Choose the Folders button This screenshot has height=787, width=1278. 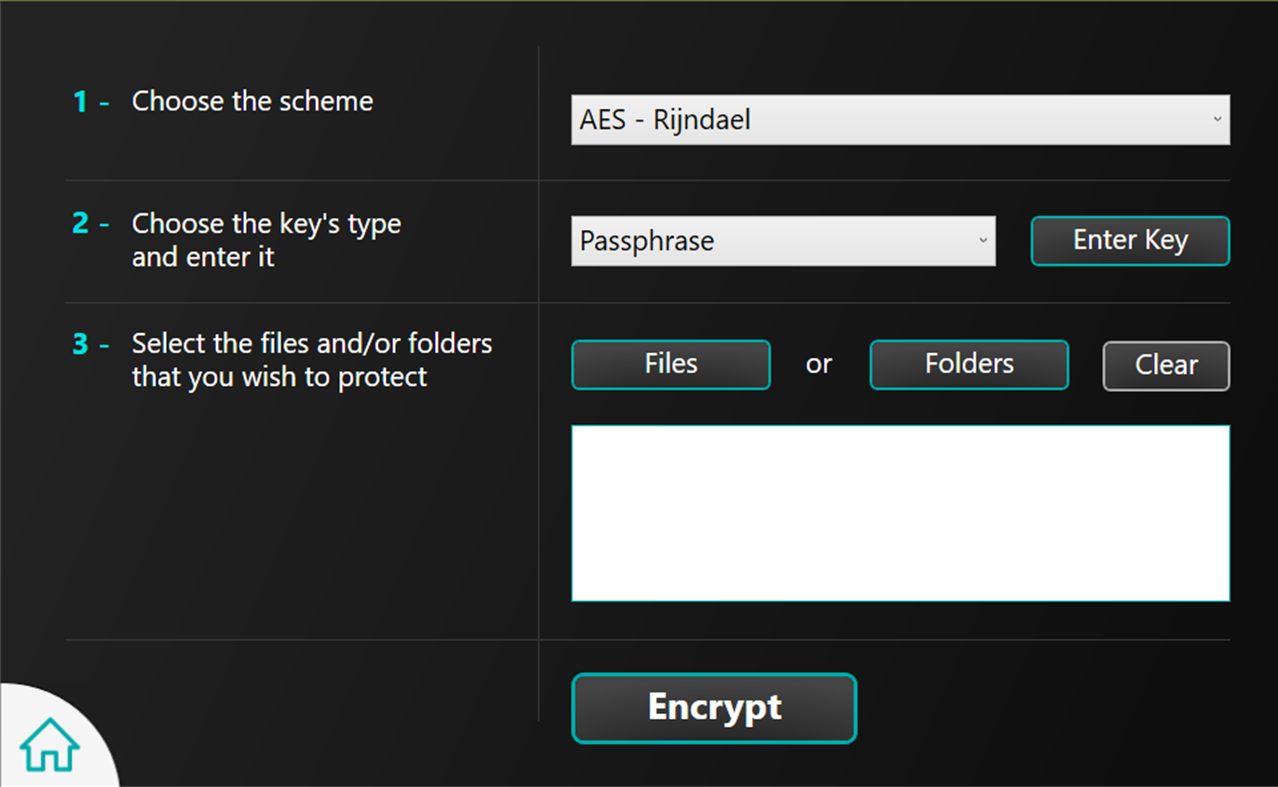coord(968,364)
